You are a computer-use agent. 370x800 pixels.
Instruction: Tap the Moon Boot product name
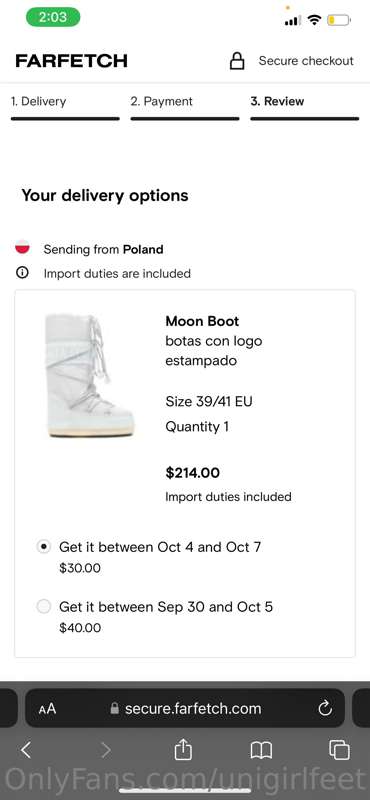coord(202,321)
